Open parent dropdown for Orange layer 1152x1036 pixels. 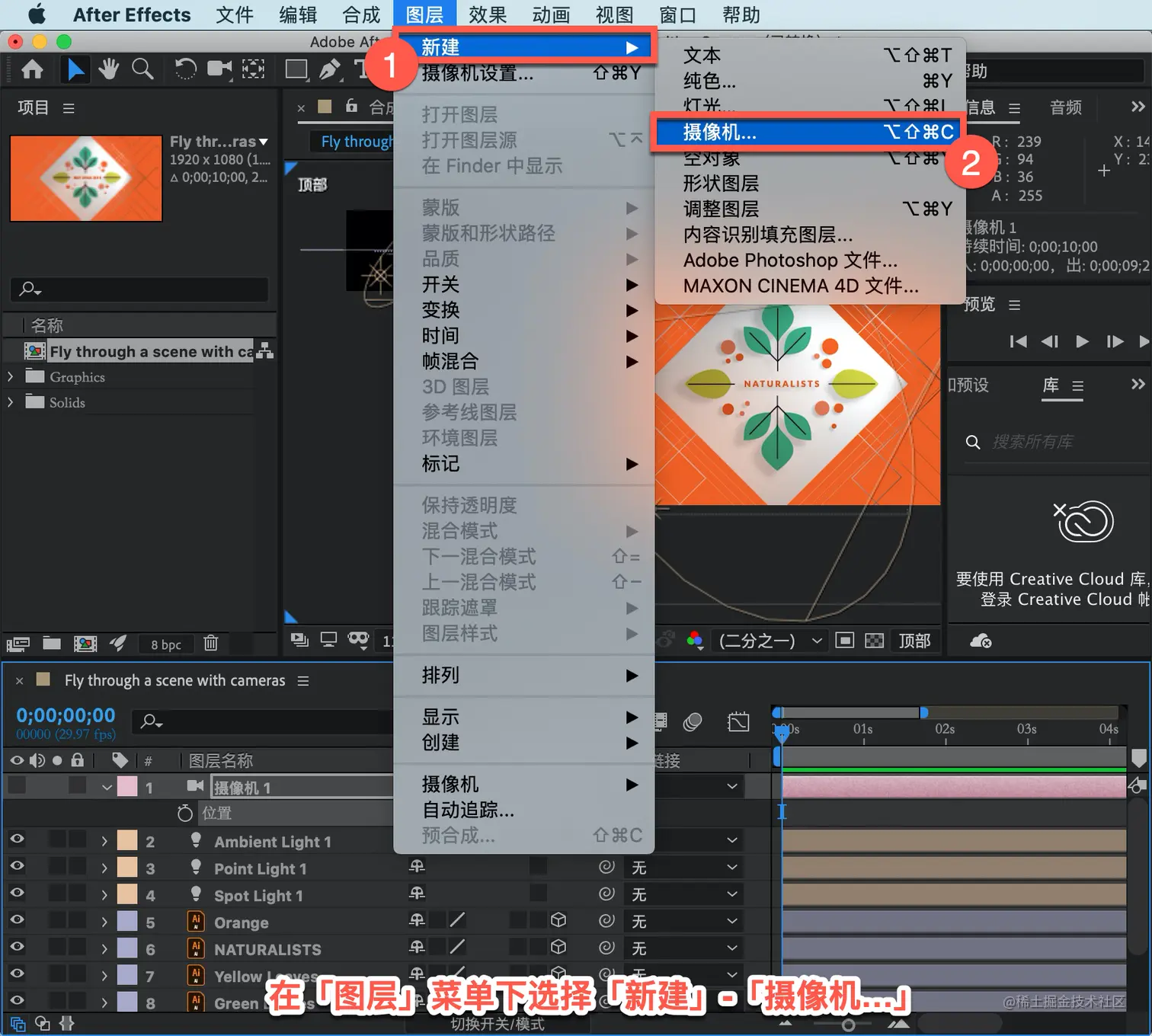coord(683,922)
